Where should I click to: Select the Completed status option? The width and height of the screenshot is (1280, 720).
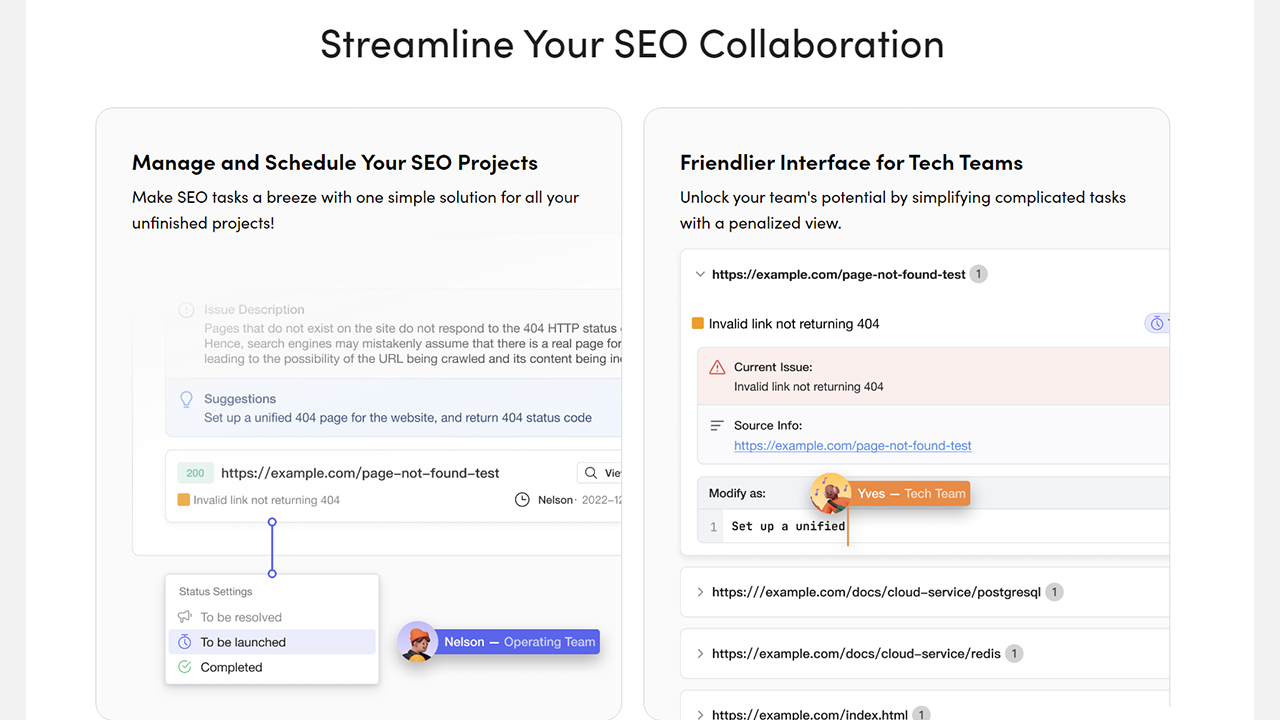(231, 667)
